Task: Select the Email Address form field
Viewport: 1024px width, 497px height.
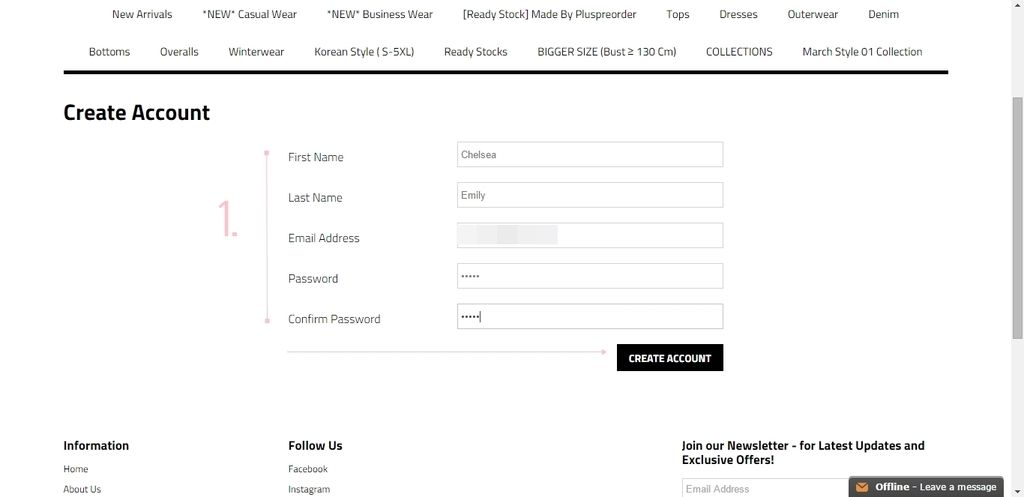Action: click(x=590, y=236)
